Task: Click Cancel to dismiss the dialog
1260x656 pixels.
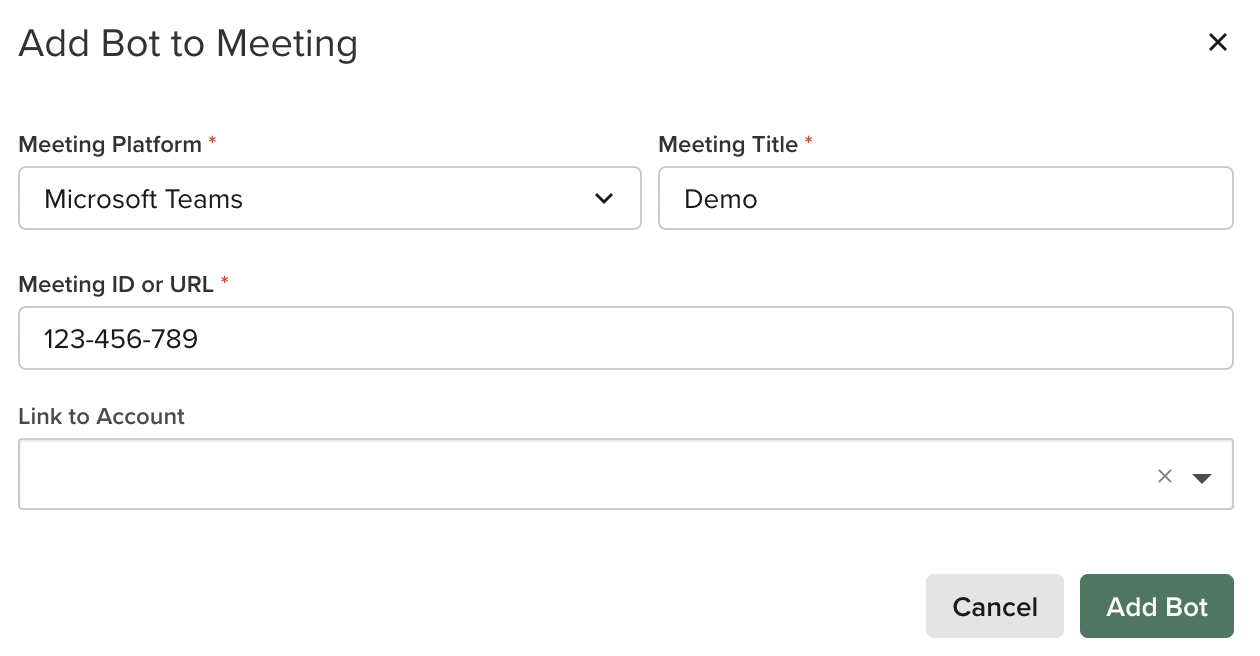Action: pos(994,606)
